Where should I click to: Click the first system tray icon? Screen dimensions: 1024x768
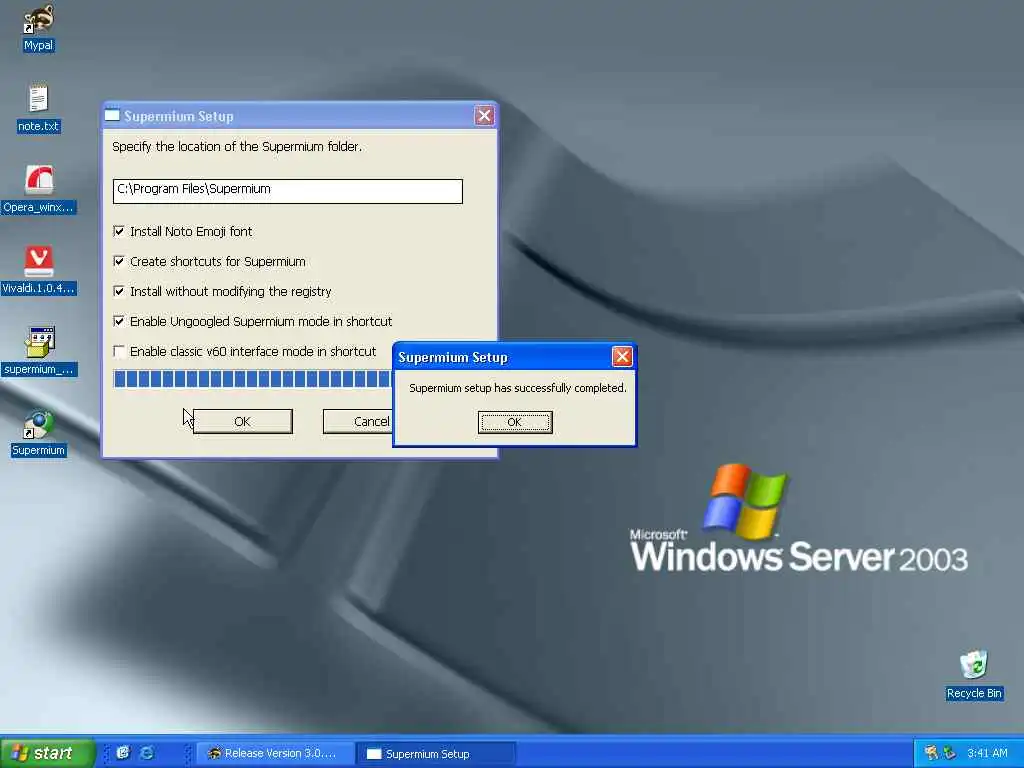coord(931,753)
